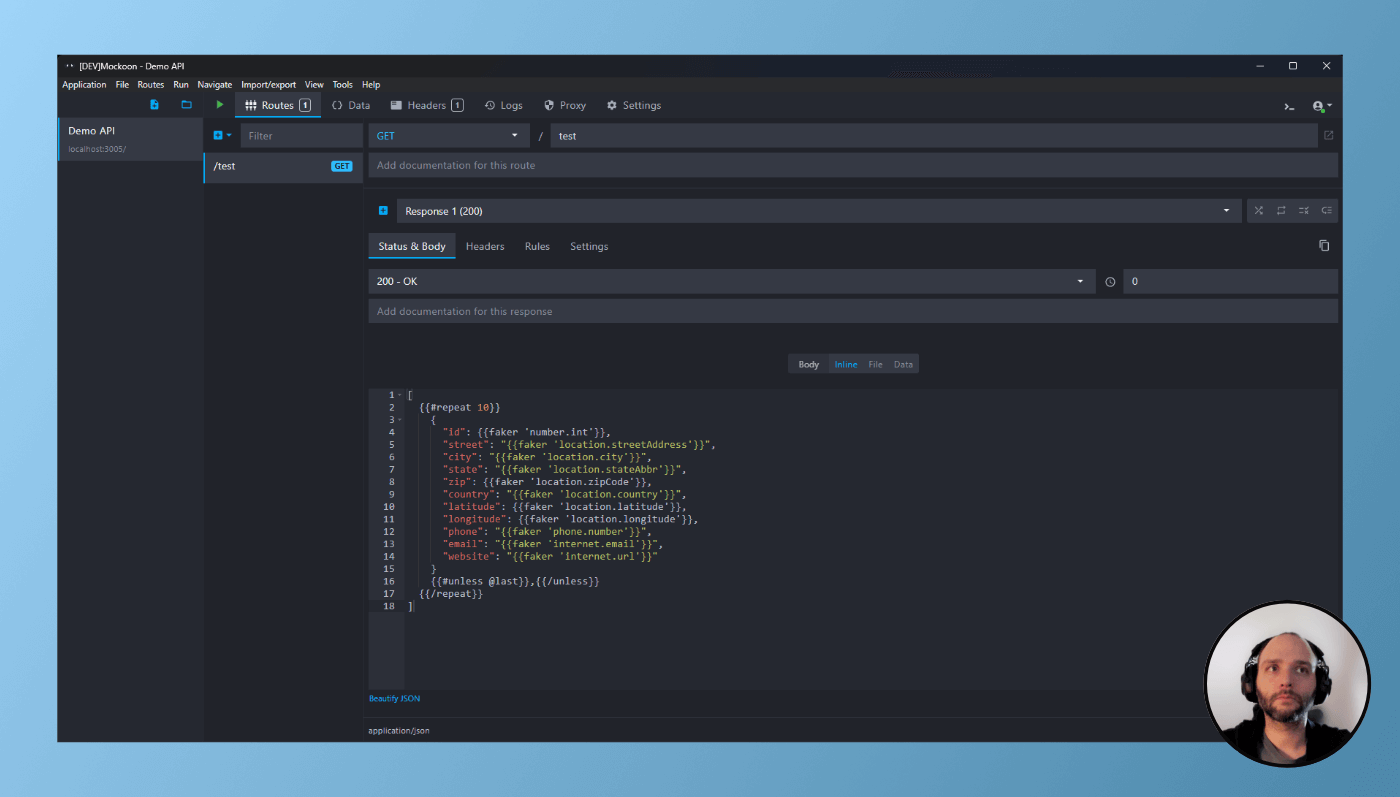Toggle fallback response mode icon
Image resolution: width=1400 pixels, height=797 pixels.
[x=1326, y=211]
